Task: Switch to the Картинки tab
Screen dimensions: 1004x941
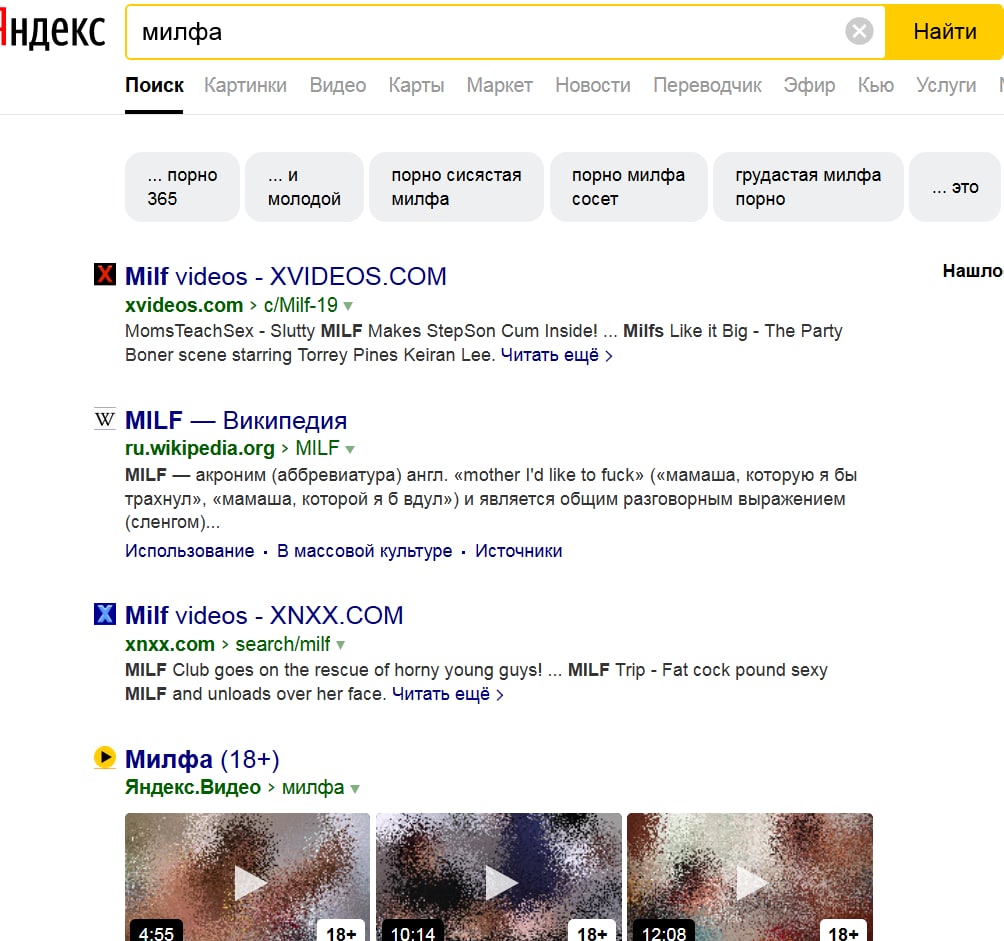Action: click(x=245, y=85)
